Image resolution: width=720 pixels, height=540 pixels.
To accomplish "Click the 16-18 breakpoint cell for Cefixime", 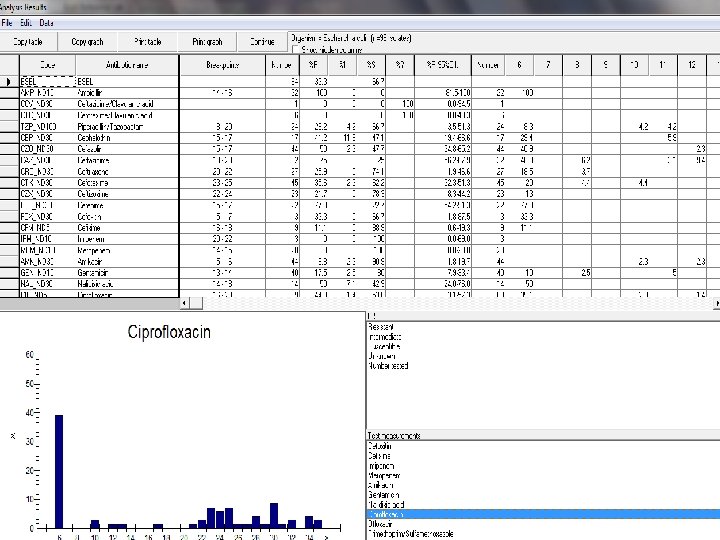I will click(223, 228).
